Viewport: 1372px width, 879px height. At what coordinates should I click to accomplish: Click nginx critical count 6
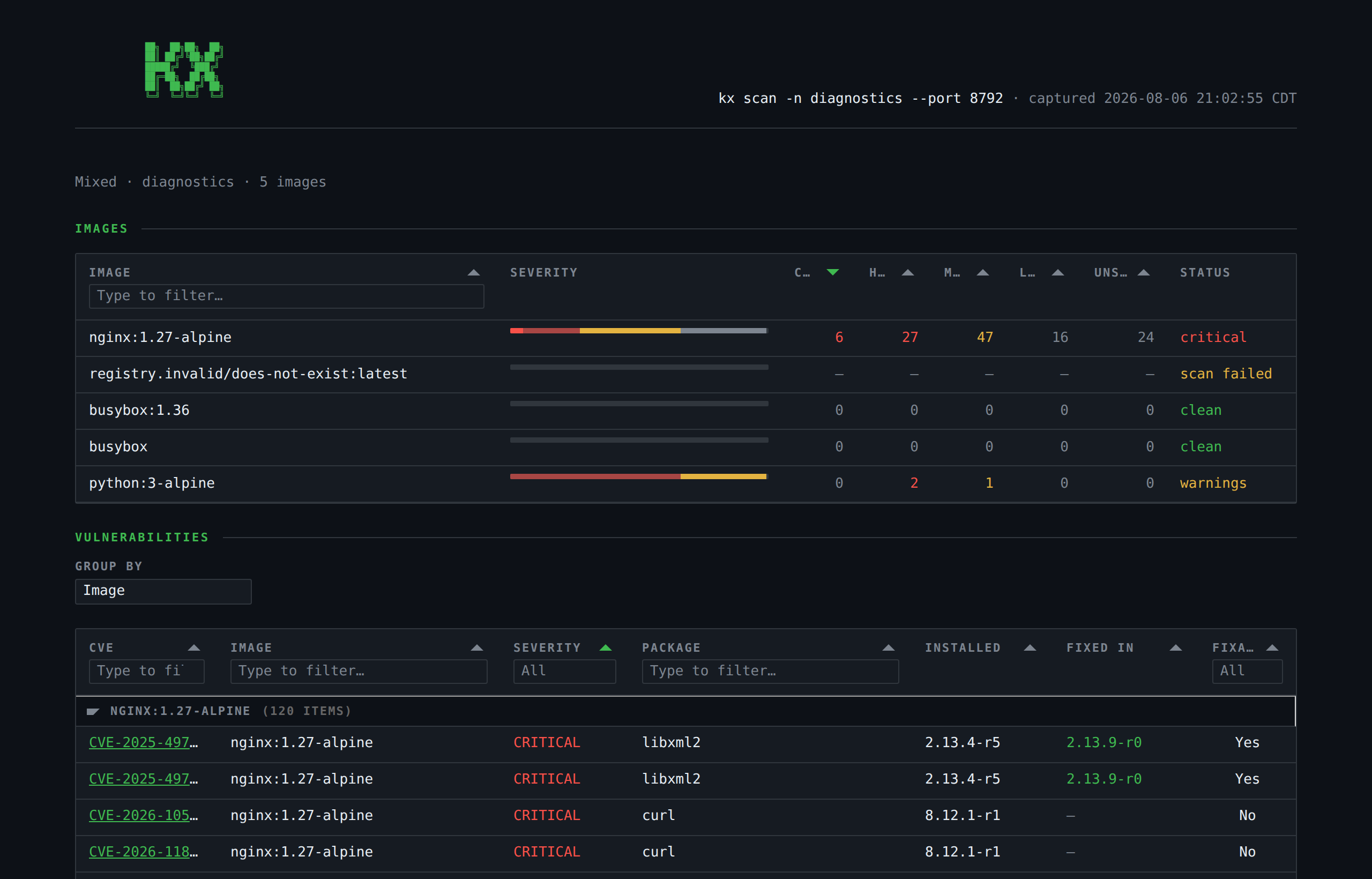point(839,338)
